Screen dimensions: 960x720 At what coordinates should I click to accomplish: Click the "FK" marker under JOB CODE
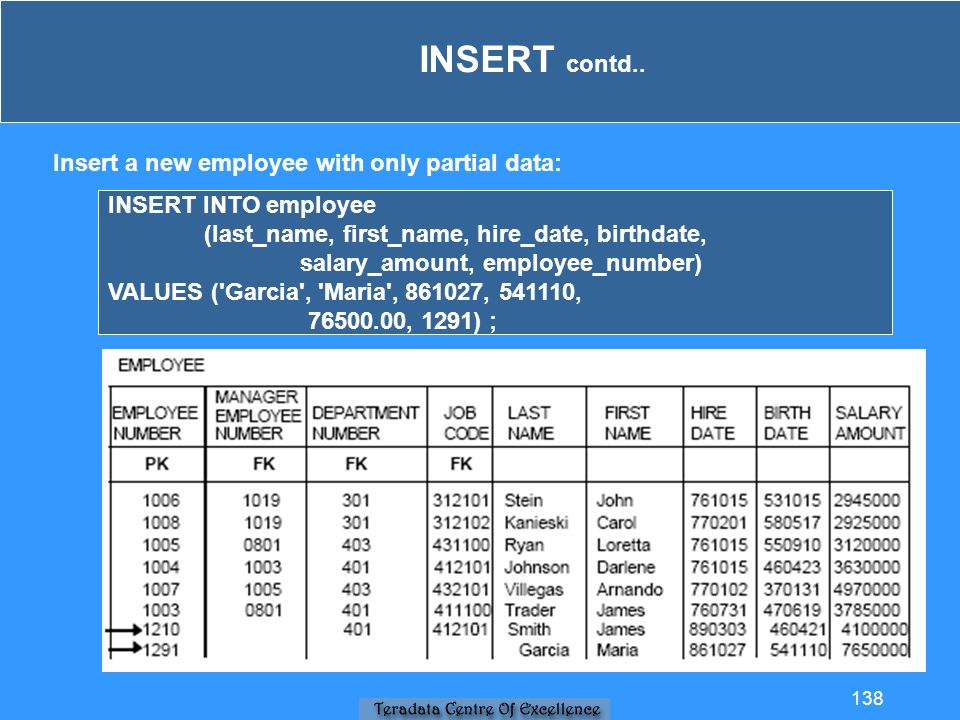click(461, 464)
